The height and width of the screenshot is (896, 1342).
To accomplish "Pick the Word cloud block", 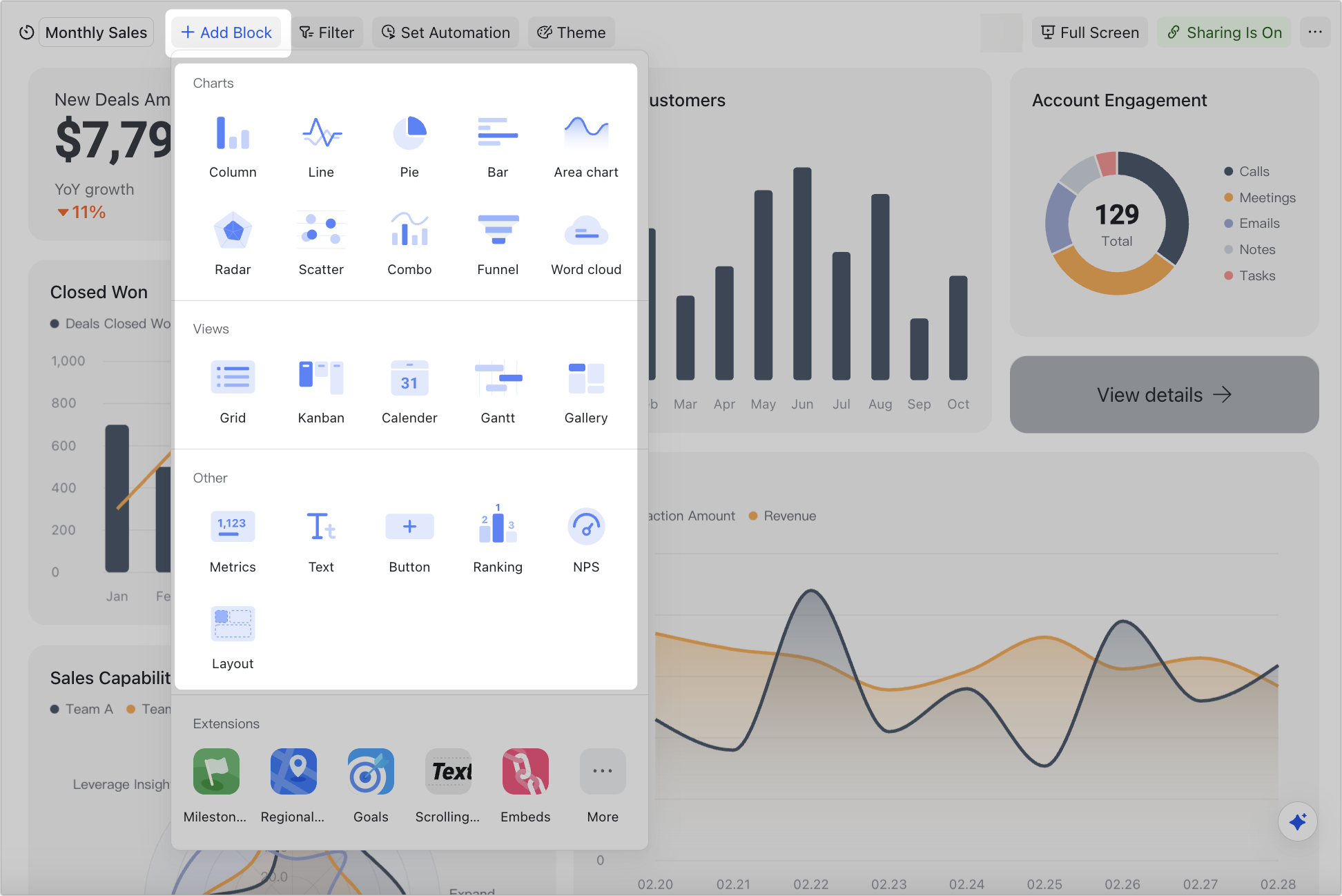I will (586, 244).
